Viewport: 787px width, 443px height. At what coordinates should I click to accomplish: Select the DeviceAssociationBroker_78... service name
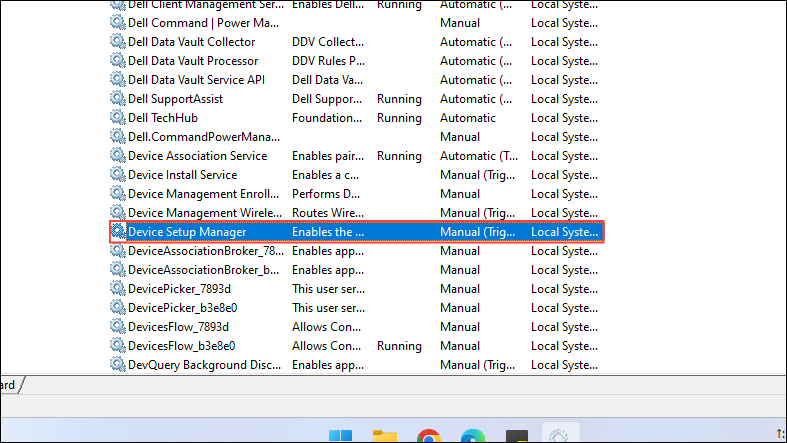pyautogui.click(x=206, y=251)
